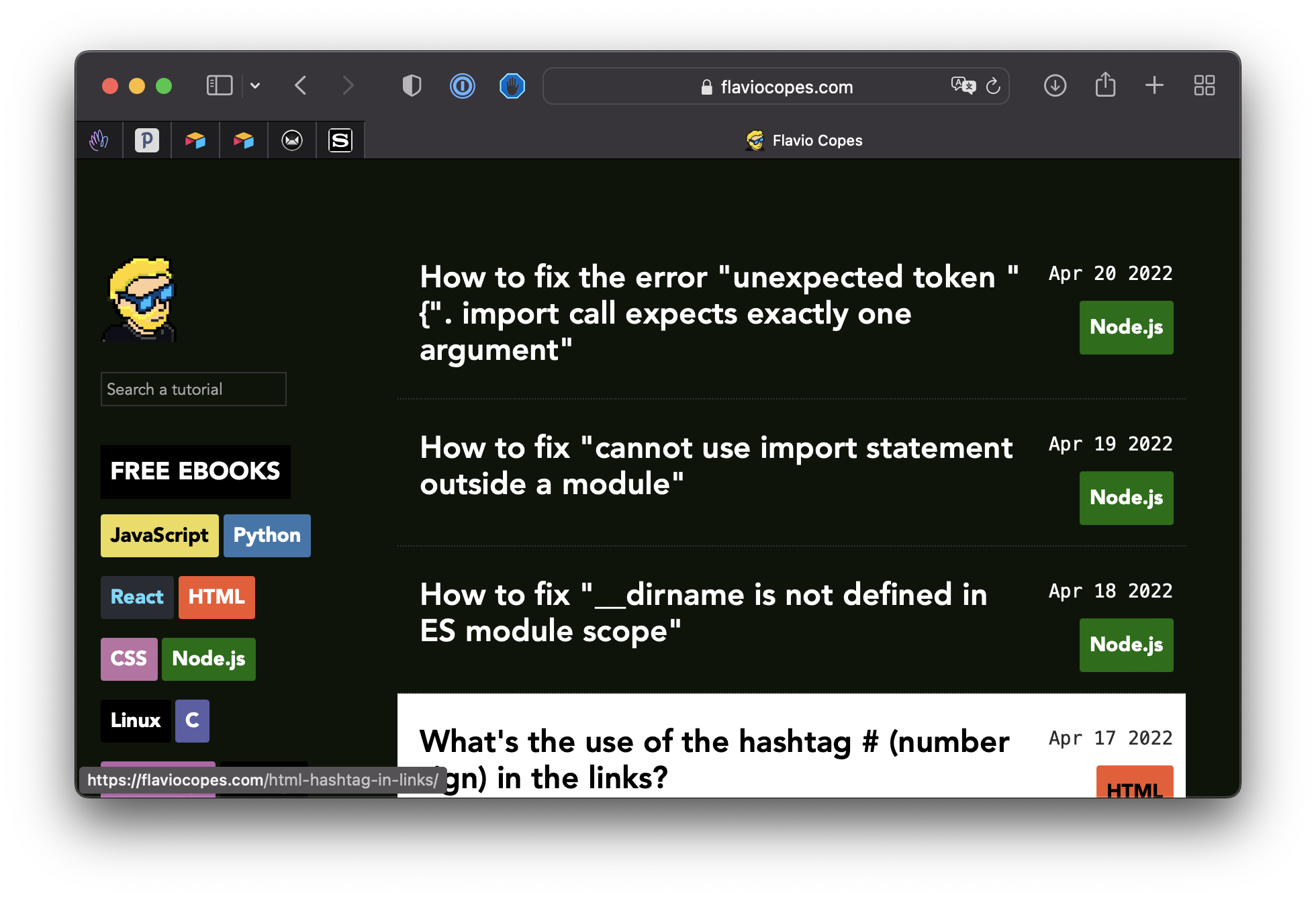Toggle the Safari sidebar button
The width and height of the screenshot is (1316, 897).
[219, 86]
